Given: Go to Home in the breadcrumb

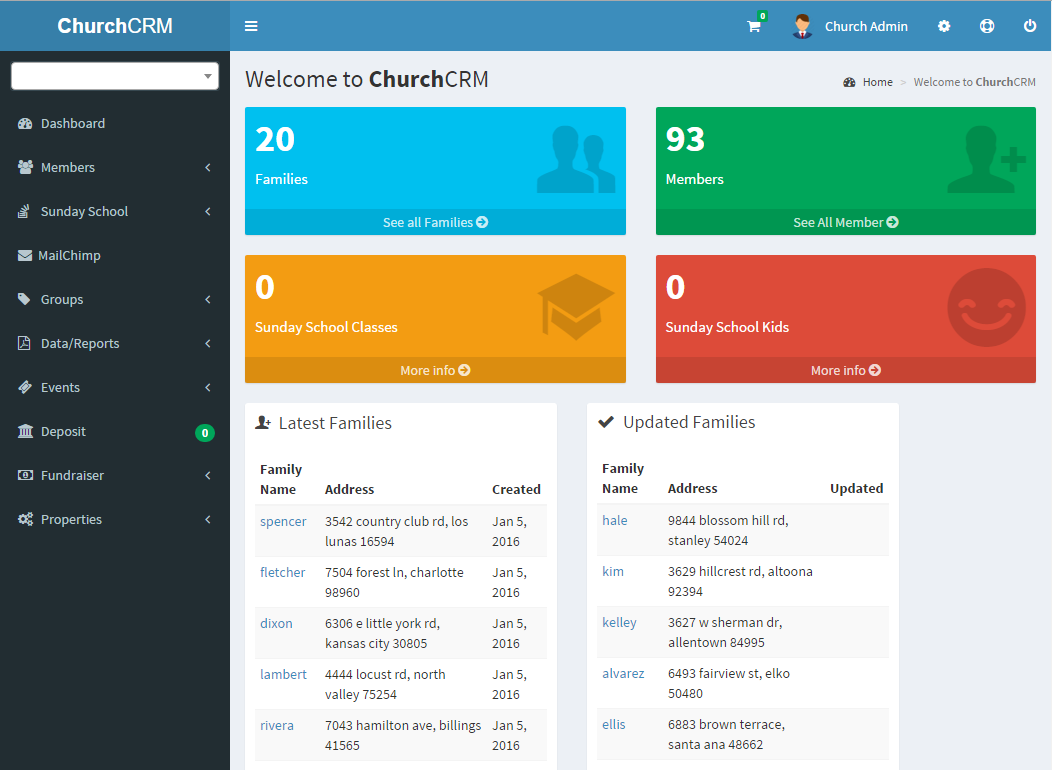Looking at the screenshot, I should click(877, 82).
